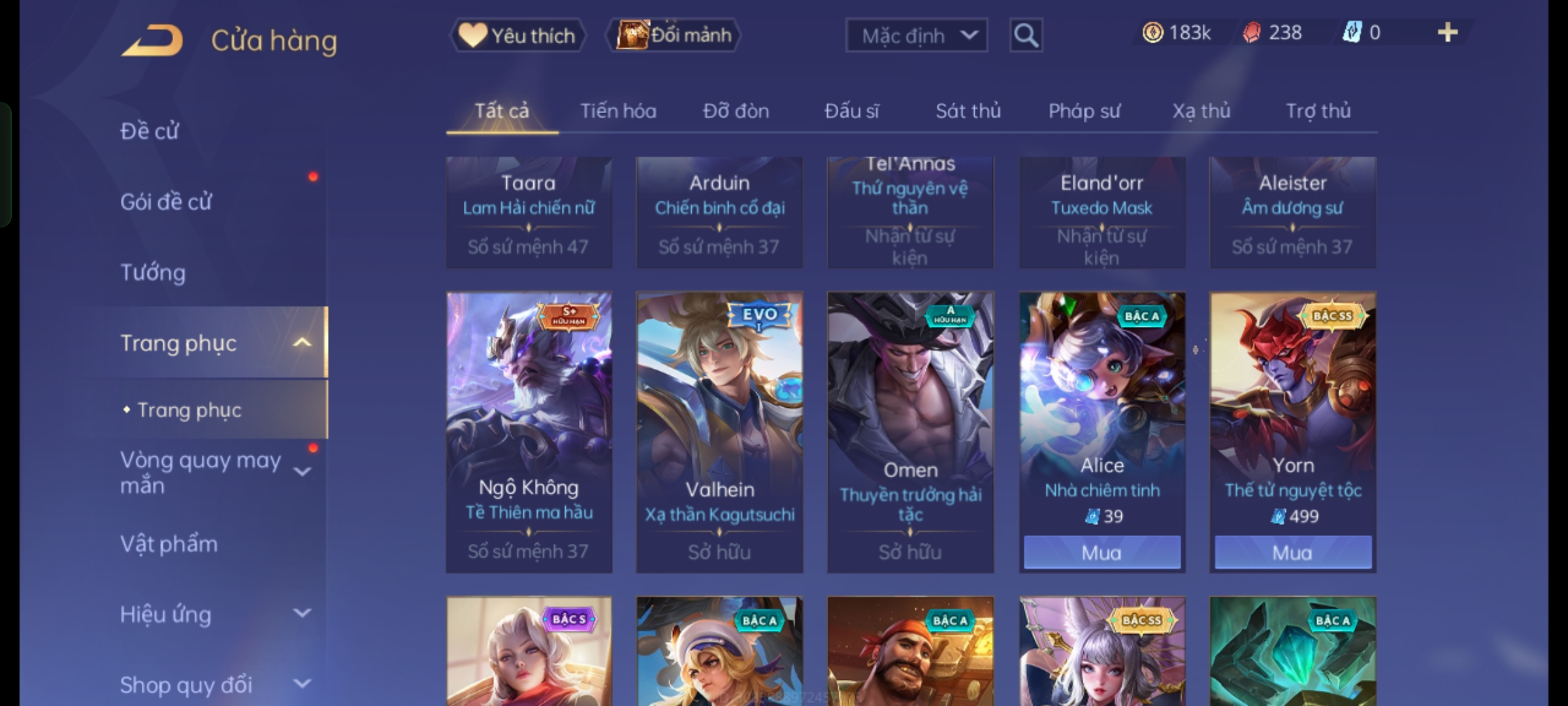Image resolution: width=1568 pixels, height=706 pixels.
Task: Open the Tướng sidebar menu
Action: point(153,273)
